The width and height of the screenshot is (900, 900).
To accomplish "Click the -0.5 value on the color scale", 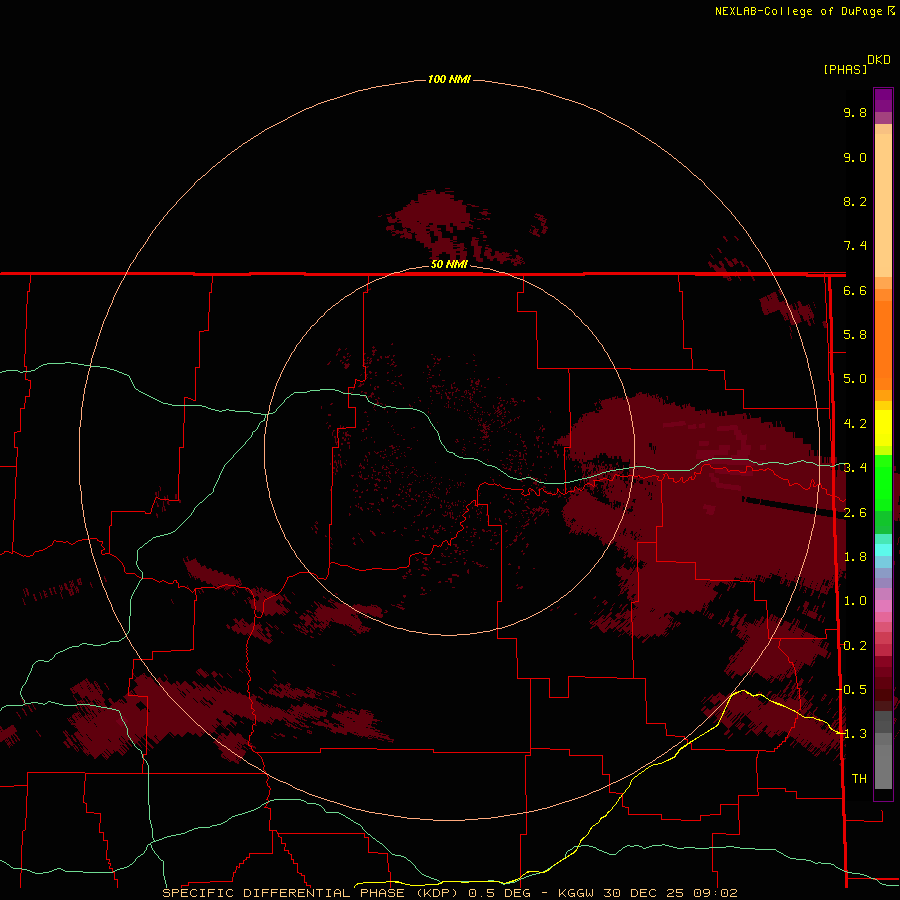I will point(851,690).
